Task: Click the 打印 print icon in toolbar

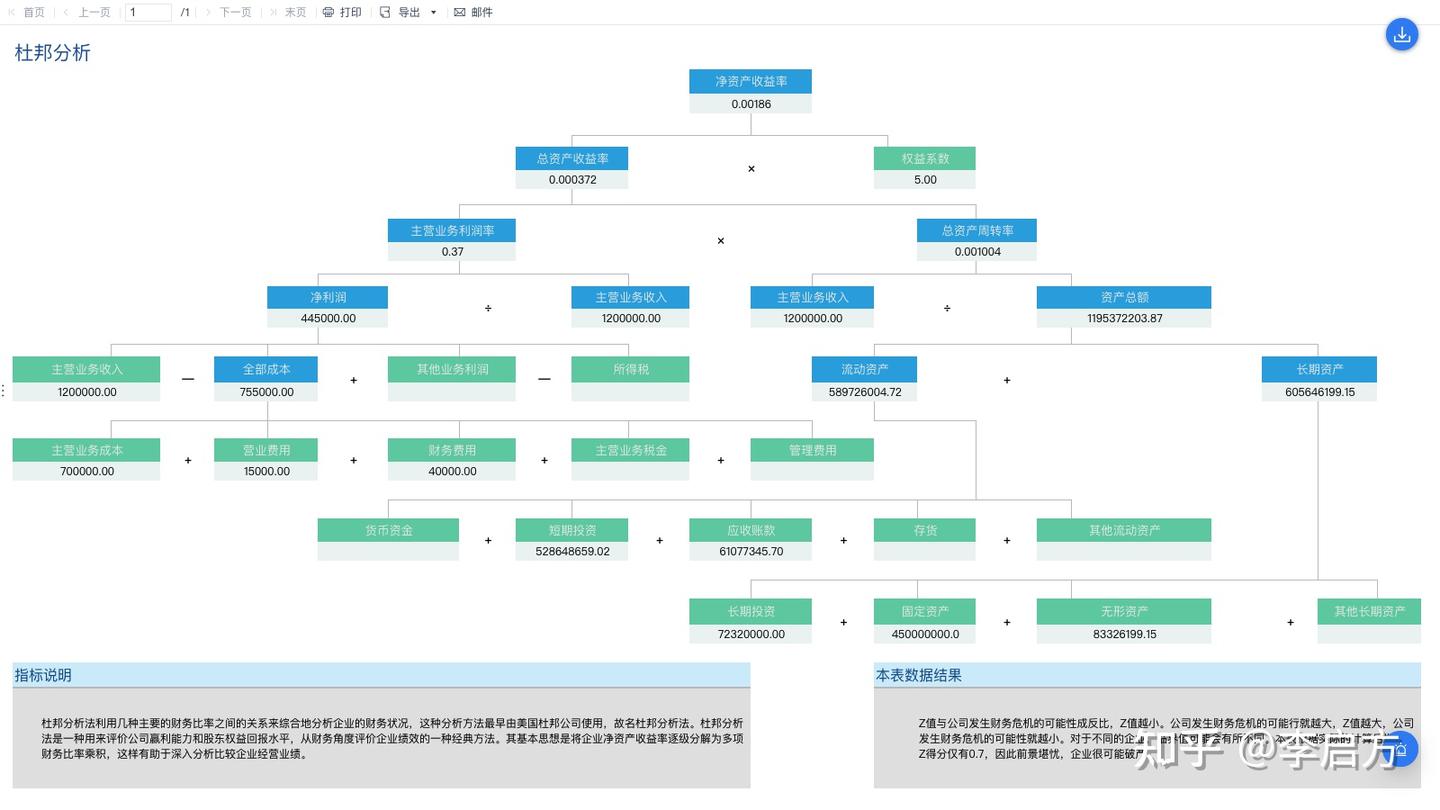Action: (329, 12)
